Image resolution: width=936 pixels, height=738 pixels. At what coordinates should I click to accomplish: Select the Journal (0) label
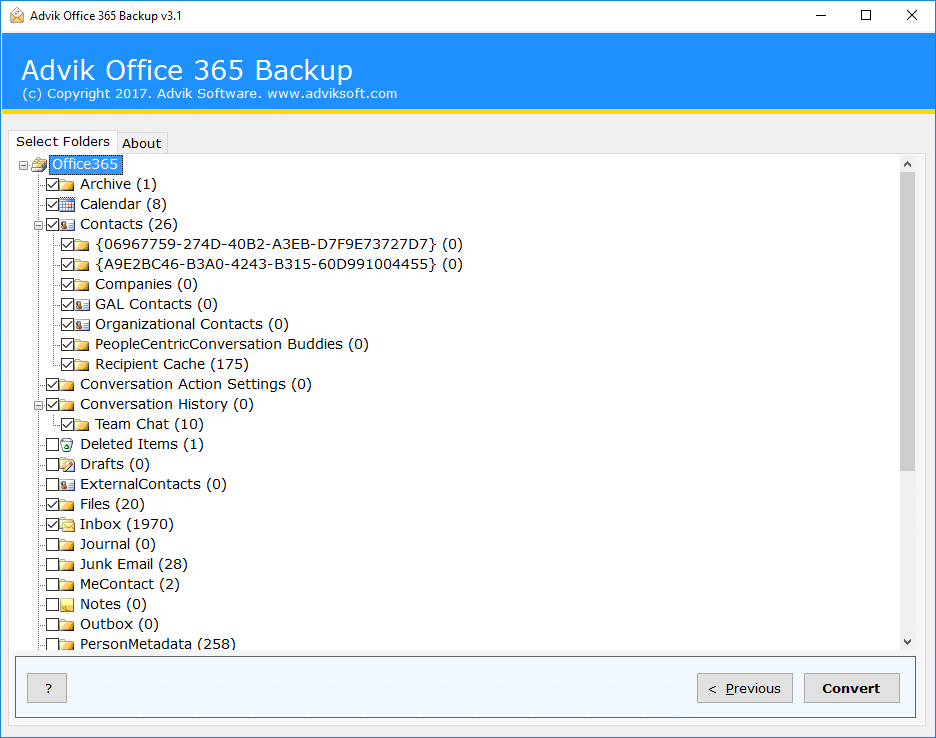(118, 545)
